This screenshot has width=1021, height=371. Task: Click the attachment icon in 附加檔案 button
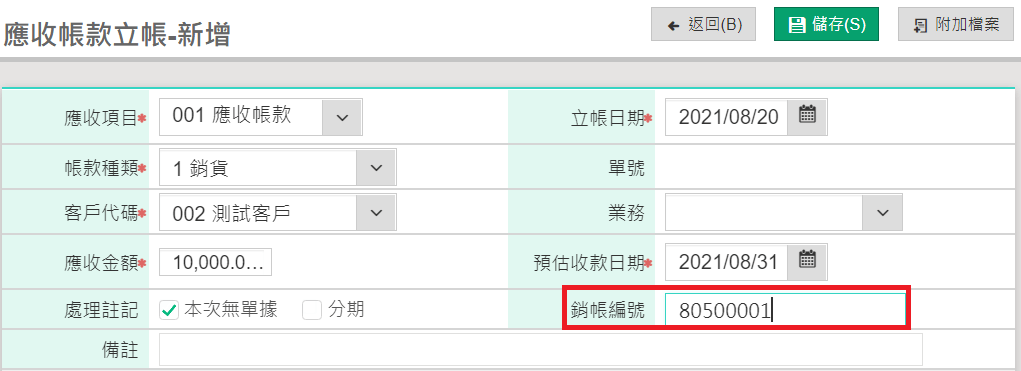[x=920, y=25]
